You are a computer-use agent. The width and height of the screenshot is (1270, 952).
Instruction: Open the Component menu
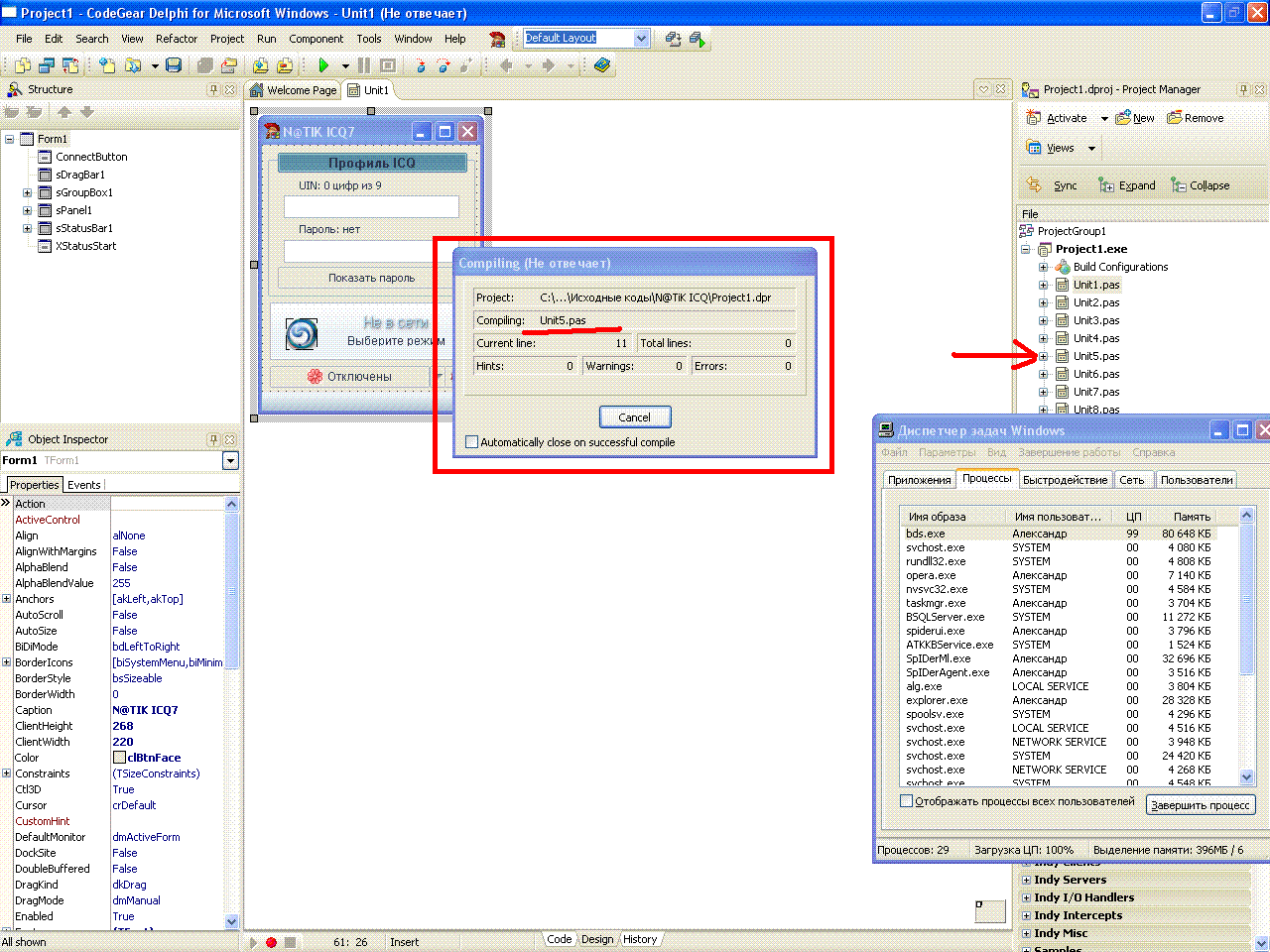click(x=317, y=39)
